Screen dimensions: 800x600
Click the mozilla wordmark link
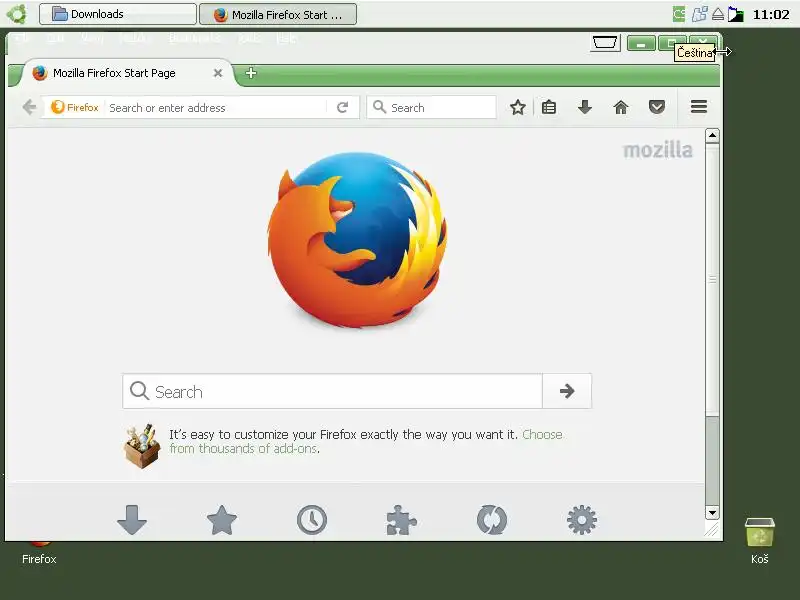658,151
